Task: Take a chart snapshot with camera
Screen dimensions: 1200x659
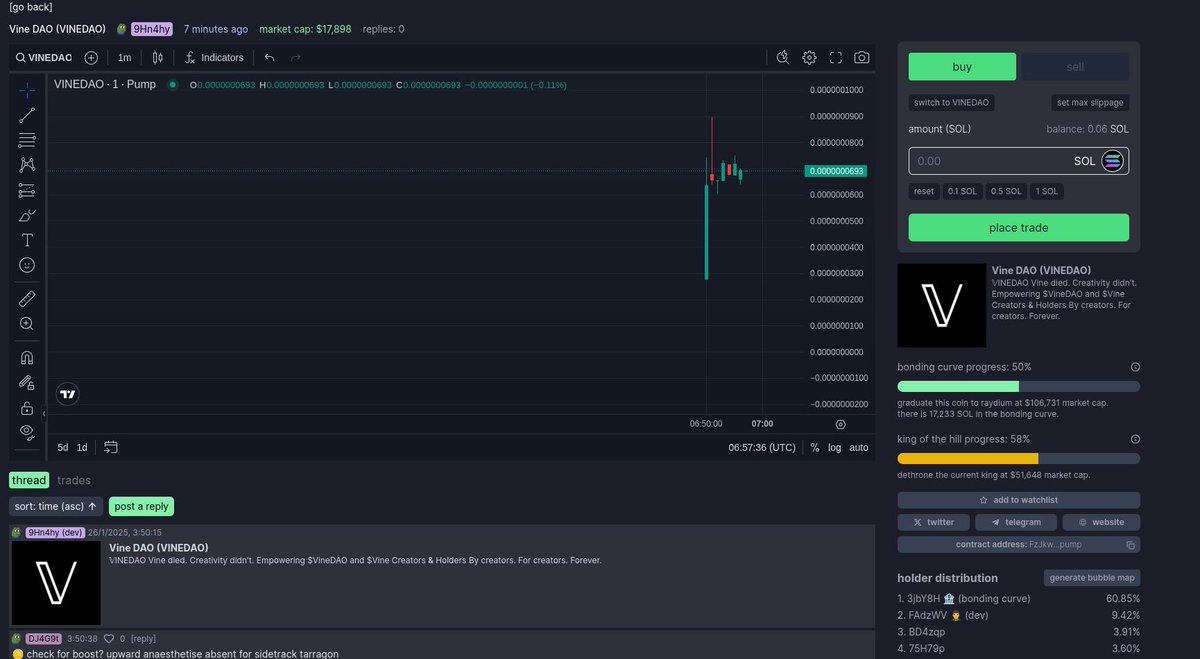Action: point(861,58)
